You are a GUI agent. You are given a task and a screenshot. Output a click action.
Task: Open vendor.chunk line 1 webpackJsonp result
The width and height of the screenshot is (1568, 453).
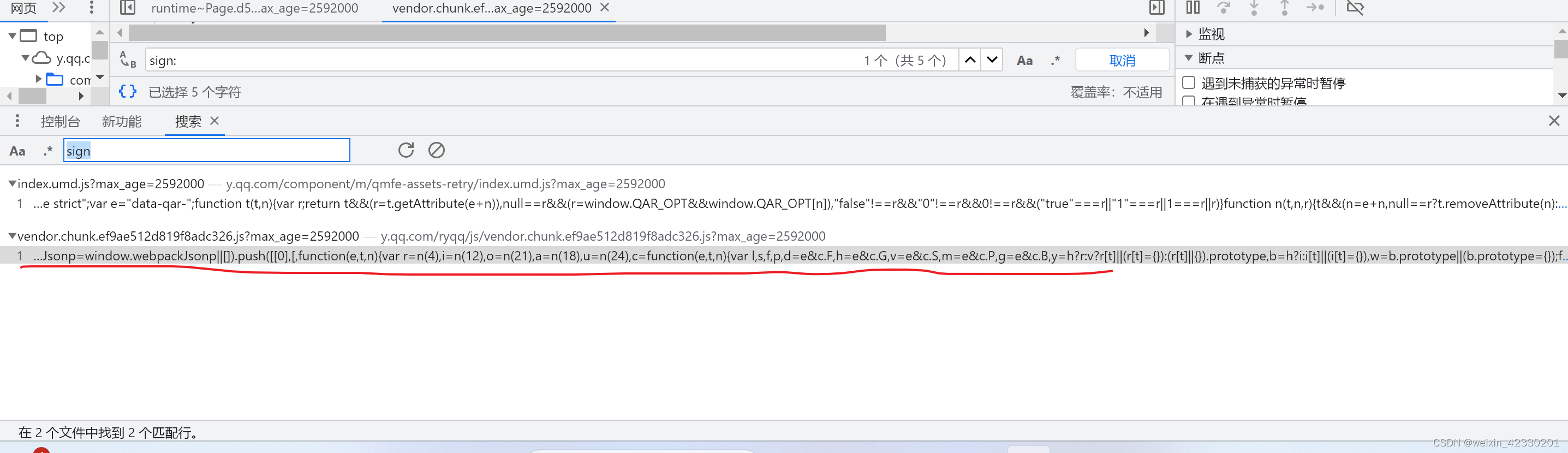[x=784, y=256]
